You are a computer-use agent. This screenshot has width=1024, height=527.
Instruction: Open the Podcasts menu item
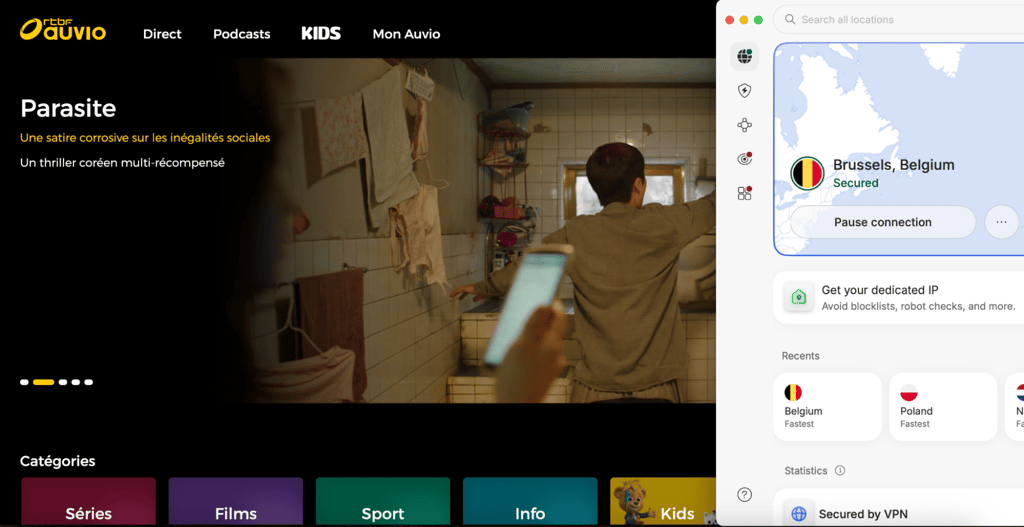(242, 34)
